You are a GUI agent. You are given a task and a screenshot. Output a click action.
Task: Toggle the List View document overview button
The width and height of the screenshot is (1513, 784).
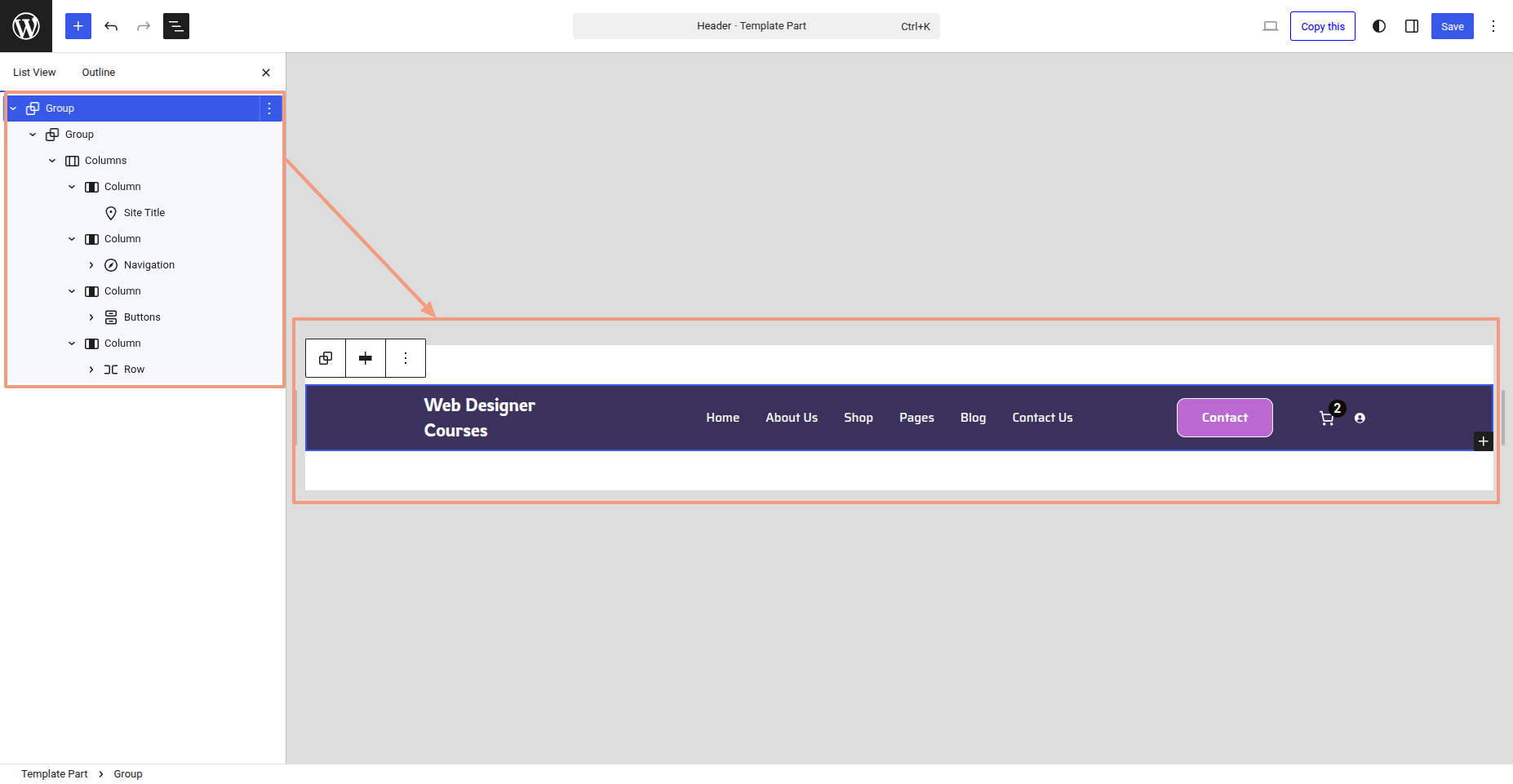click(176, 26)
